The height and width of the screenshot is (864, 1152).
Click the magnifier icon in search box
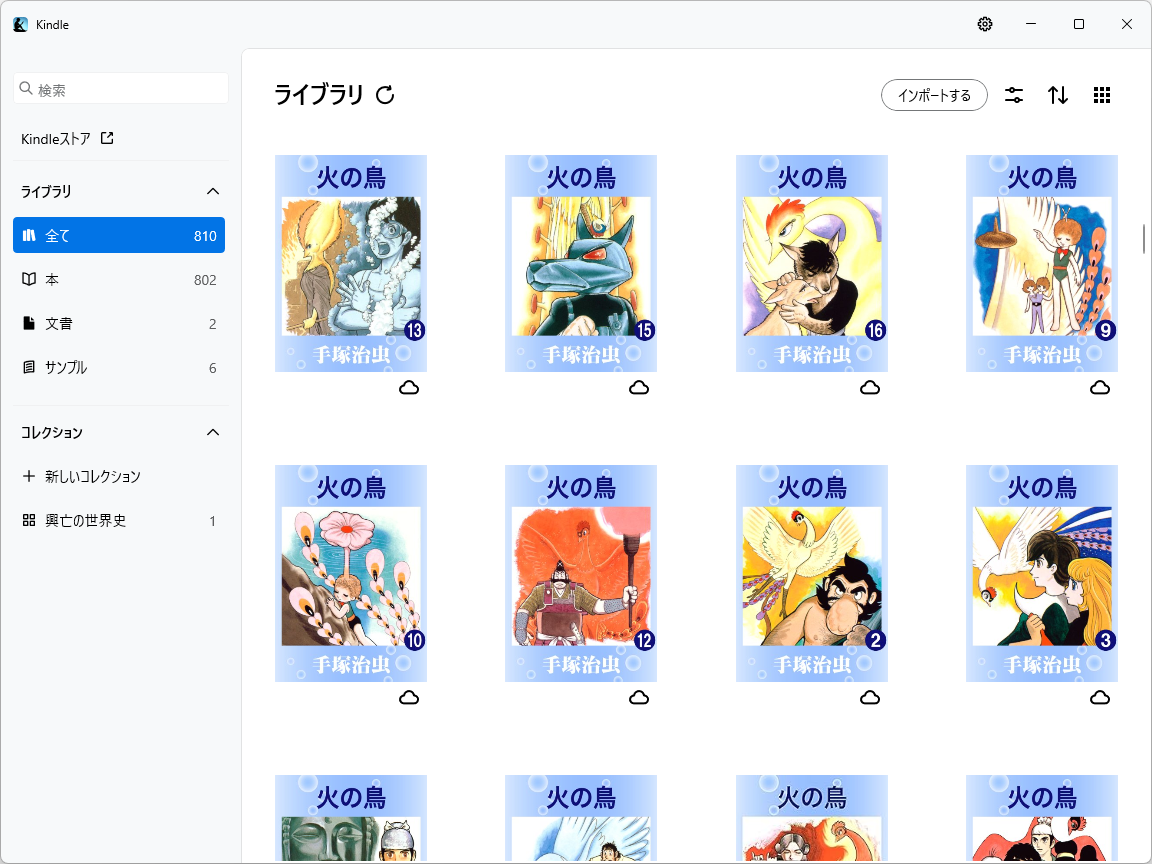[x=26, y=89]
